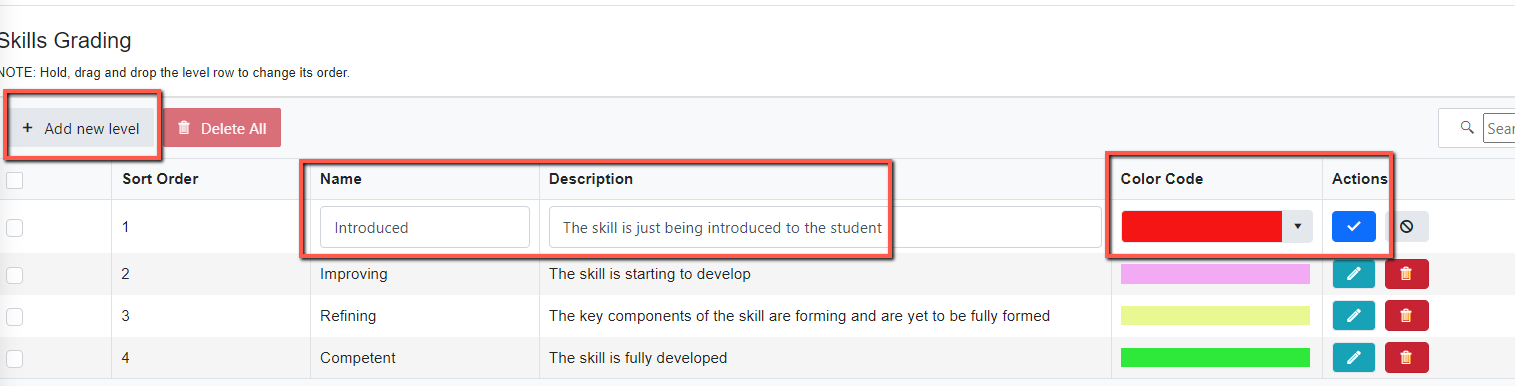Image resolution: width=1515 pixels, height=386 pixels.
Task: Delete the Refining level with trash icon
Action: click(x=1406, y=316)
